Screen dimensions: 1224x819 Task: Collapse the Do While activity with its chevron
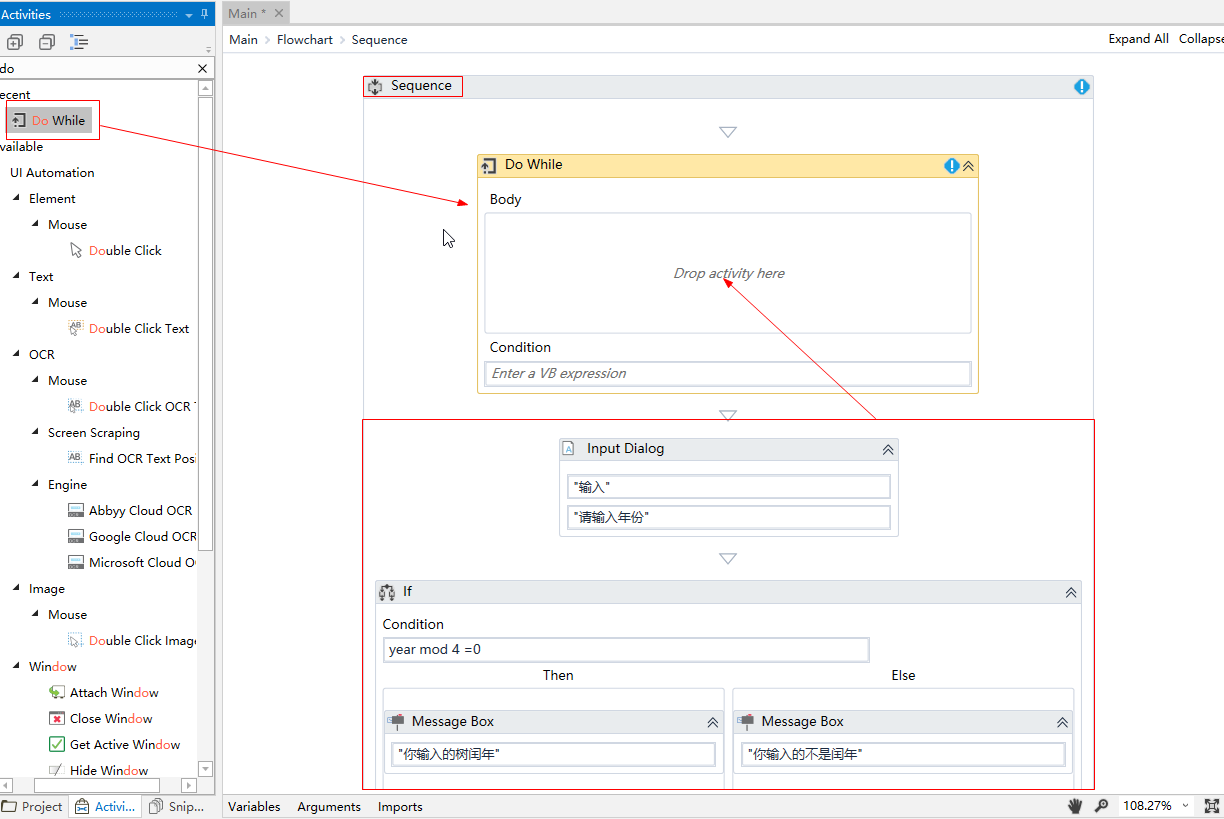[x=968, y=165]
